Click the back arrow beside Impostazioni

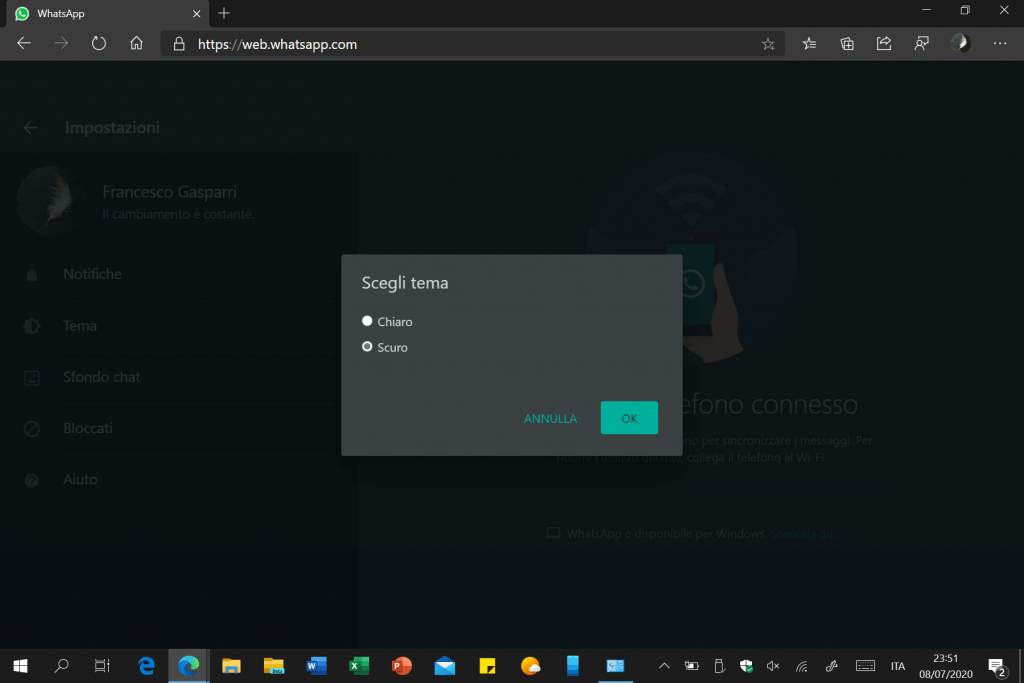pyautogui.click(x=31, y=127)
